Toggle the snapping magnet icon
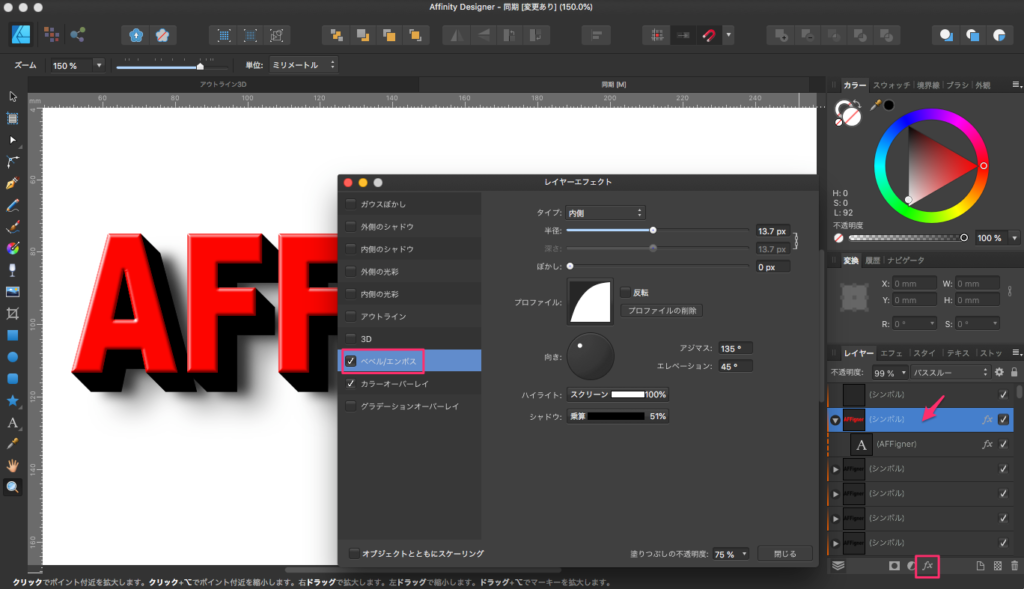1024x589 pixels. click(x=709, y=35)
